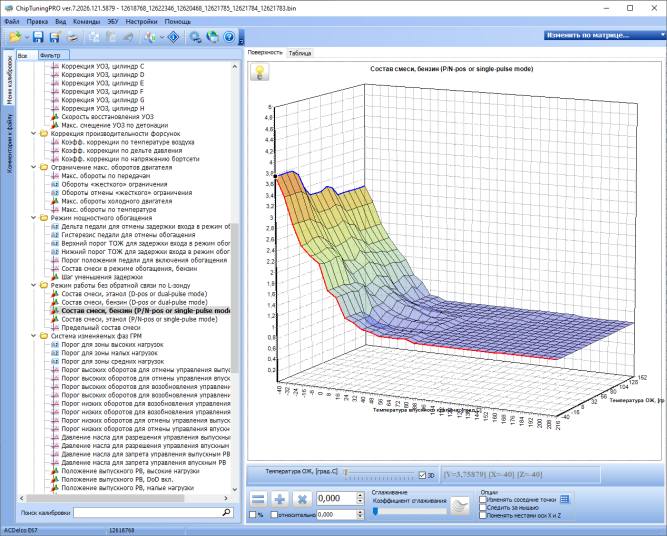The height and width of the screenshot is (536, 667).
Task: Switch to the Таблица tab
Action: click(x=300, y=53)
